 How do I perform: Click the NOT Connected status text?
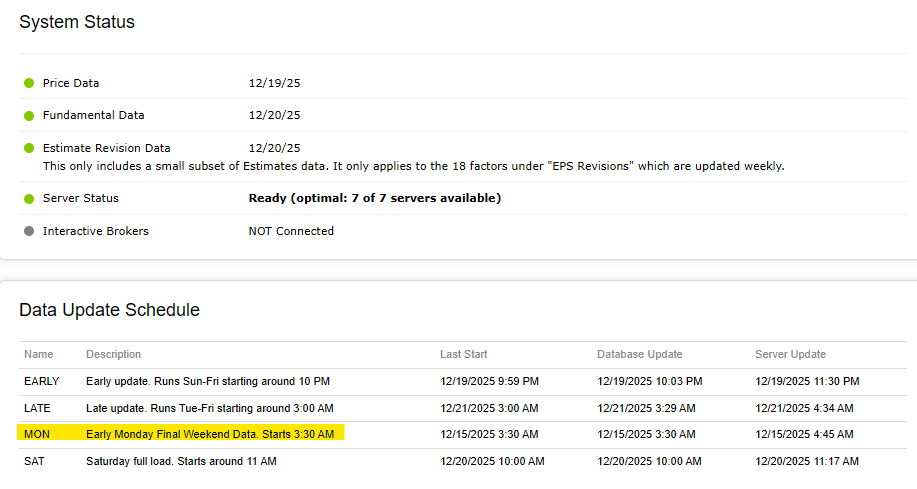click(x=291, y=231)
